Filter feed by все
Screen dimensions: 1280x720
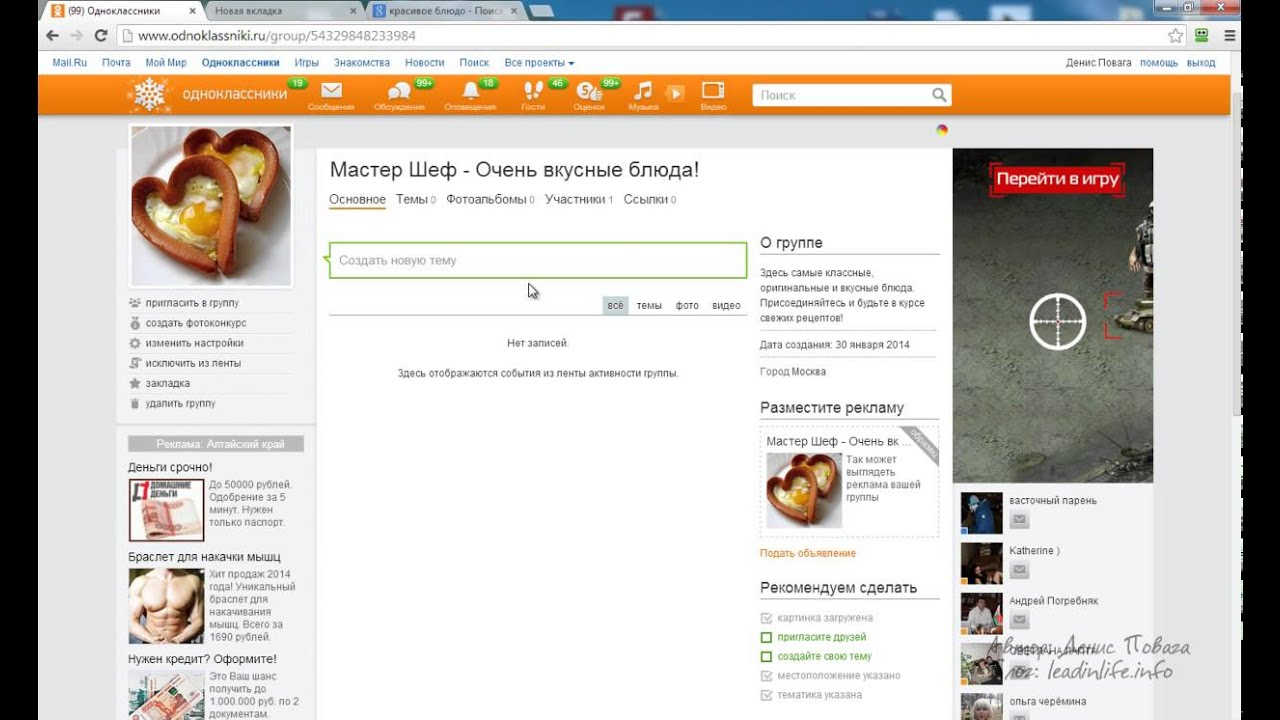[x=615, y=305]
